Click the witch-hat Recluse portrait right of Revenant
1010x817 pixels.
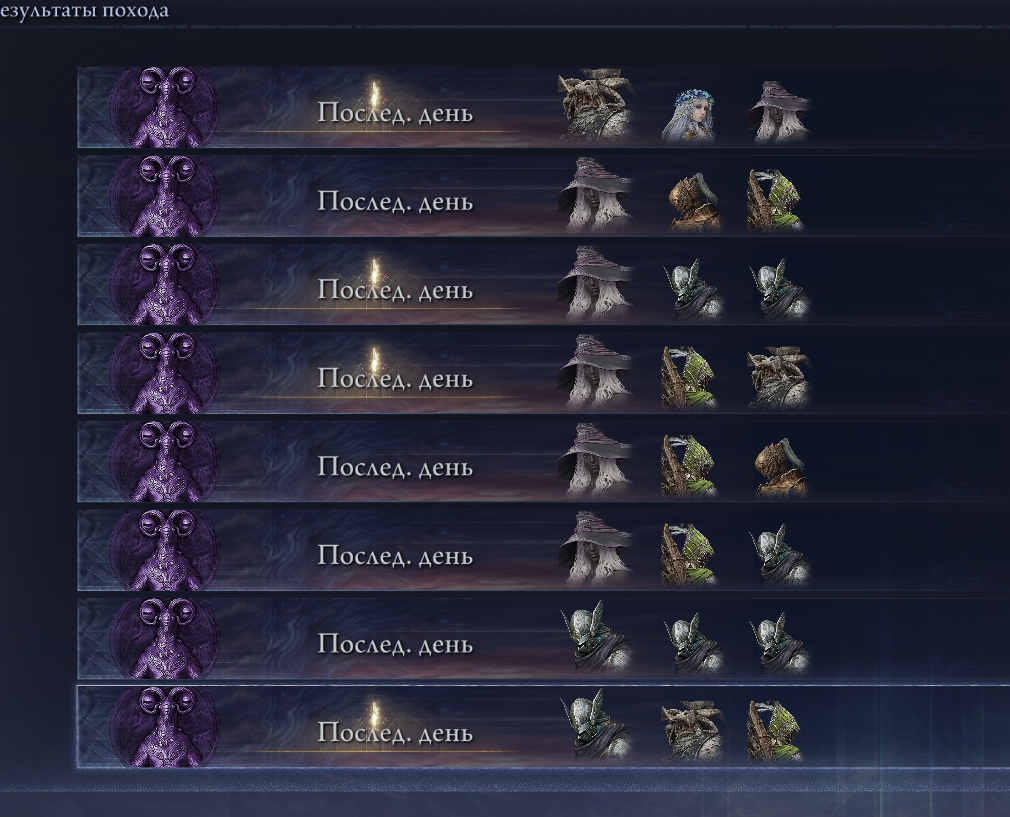(779, 112)
